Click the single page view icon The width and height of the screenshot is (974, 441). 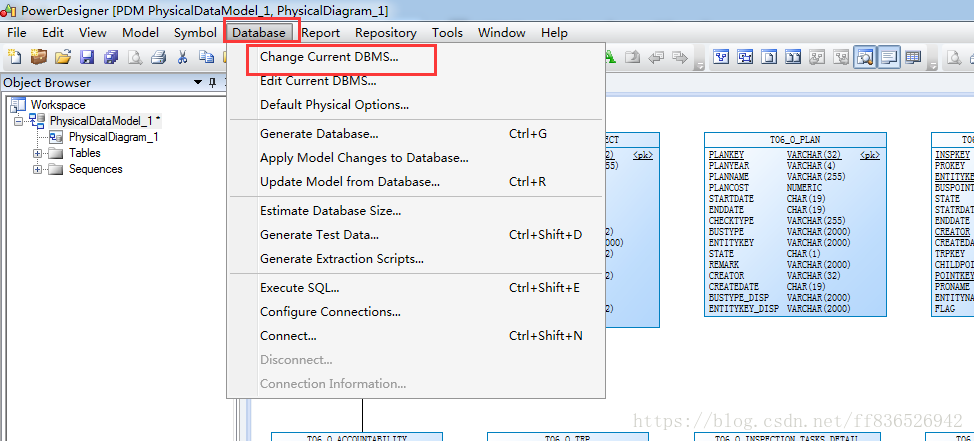point(769,57)
